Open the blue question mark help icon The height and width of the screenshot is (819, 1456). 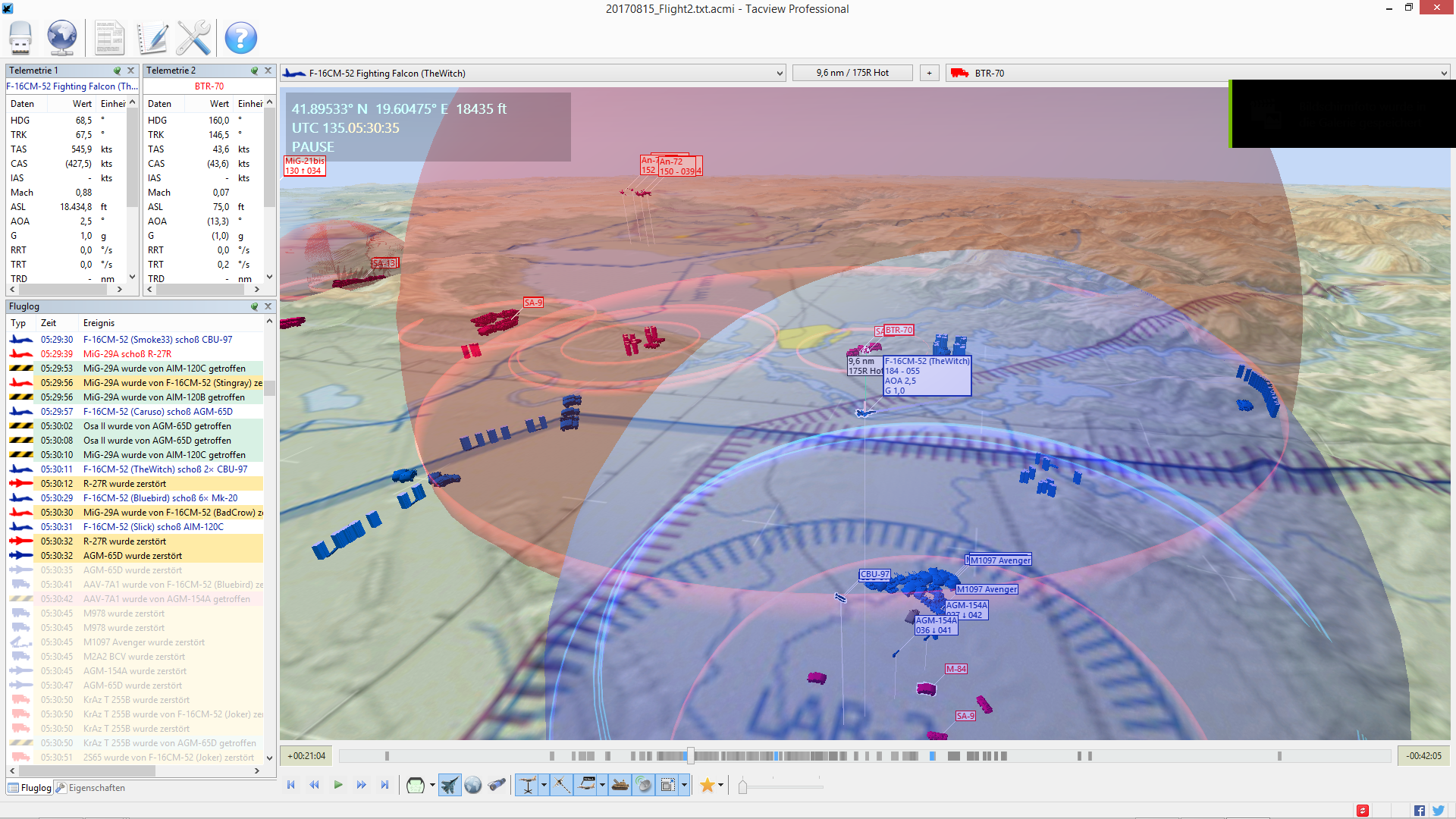pyautogui.click(x=241, y=38)
